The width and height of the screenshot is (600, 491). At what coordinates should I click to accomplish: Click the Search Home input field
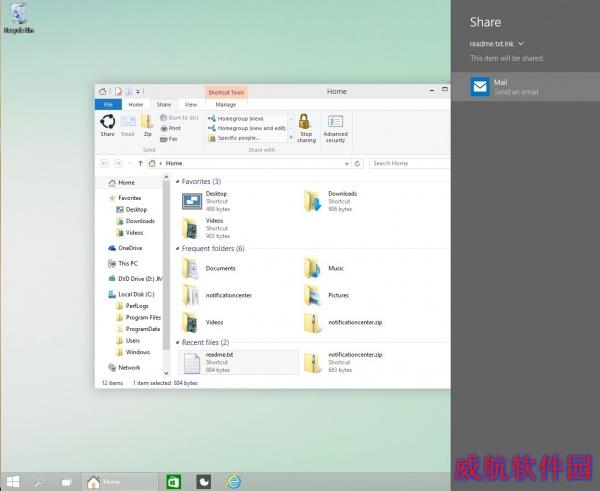pyautogui.click(x=409, y=163)
